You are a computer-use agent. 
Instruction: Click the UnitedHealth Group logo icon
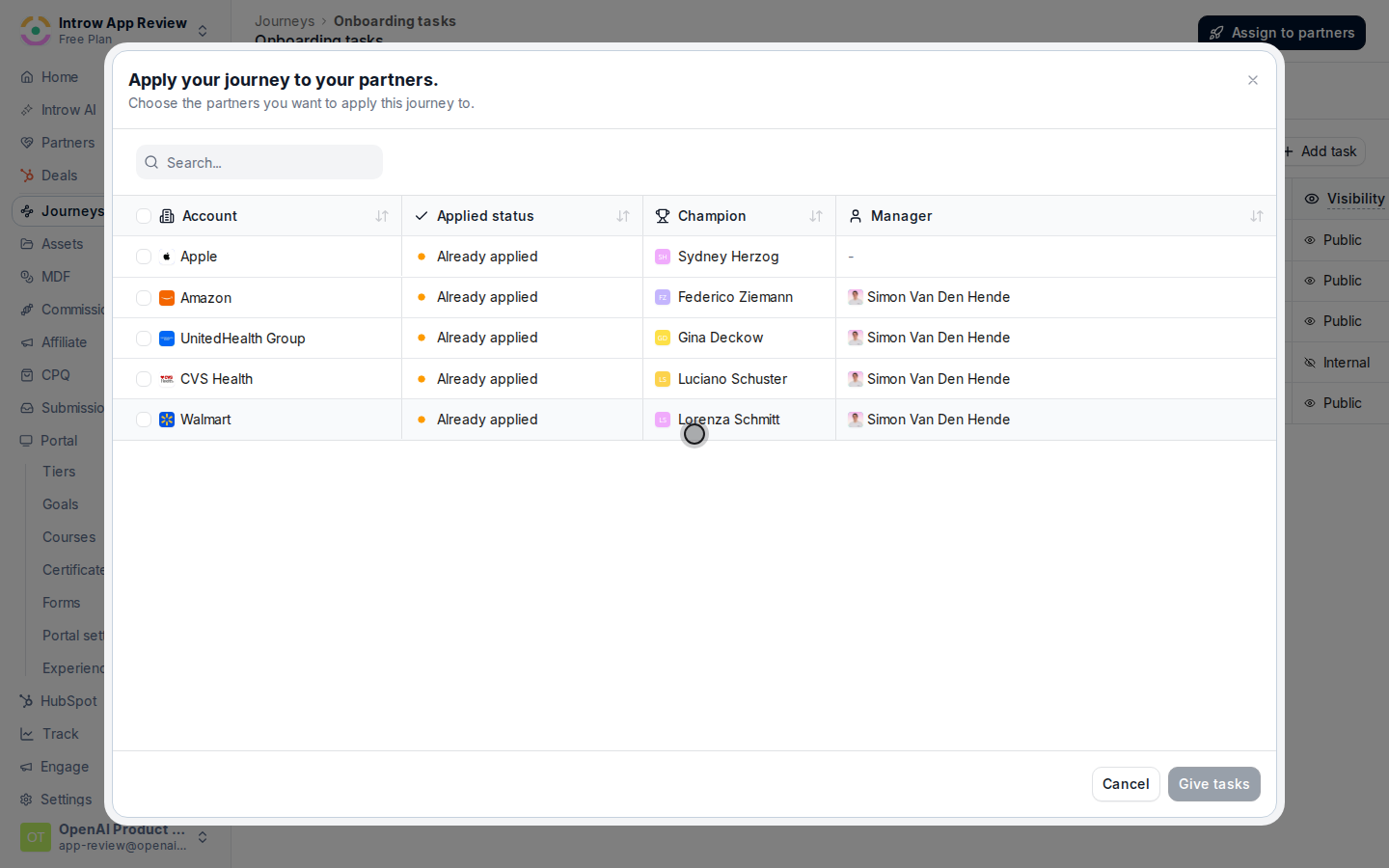167,339
